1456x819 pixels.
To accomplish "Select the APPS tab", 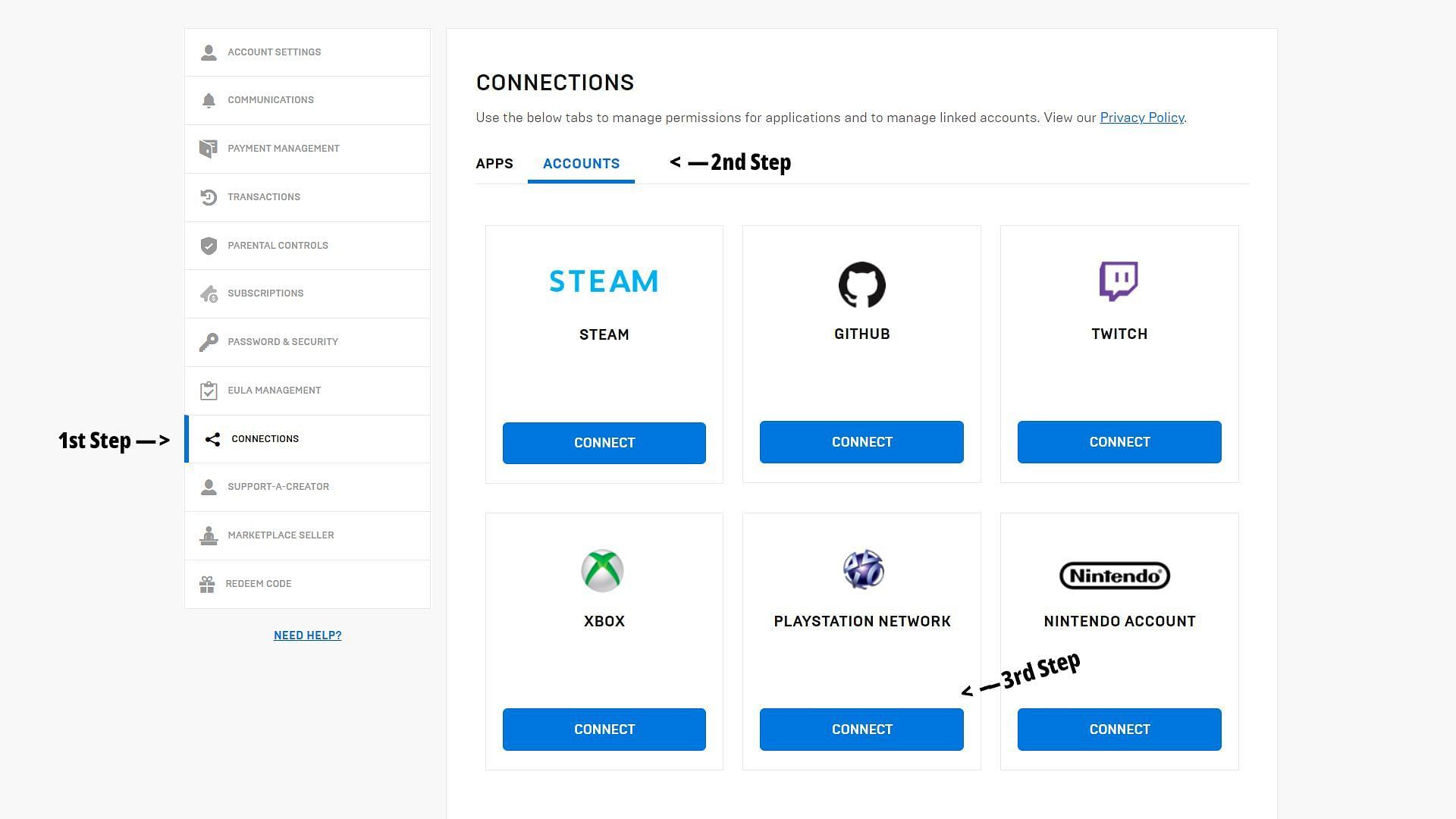I will coord(494,163).
